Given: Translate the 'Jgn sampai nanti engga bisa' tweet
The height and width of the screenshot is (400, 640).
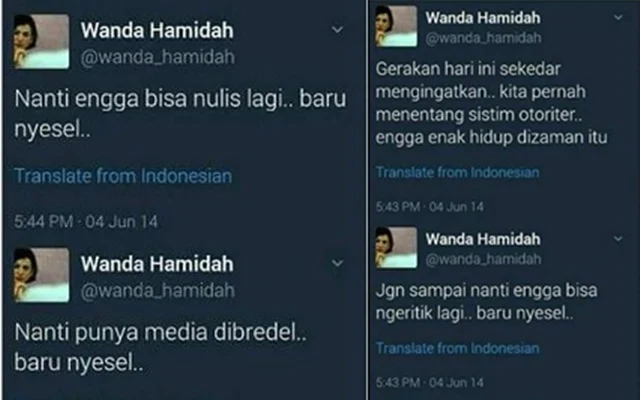Looking at the screenshot, I should tap(458, 349).
